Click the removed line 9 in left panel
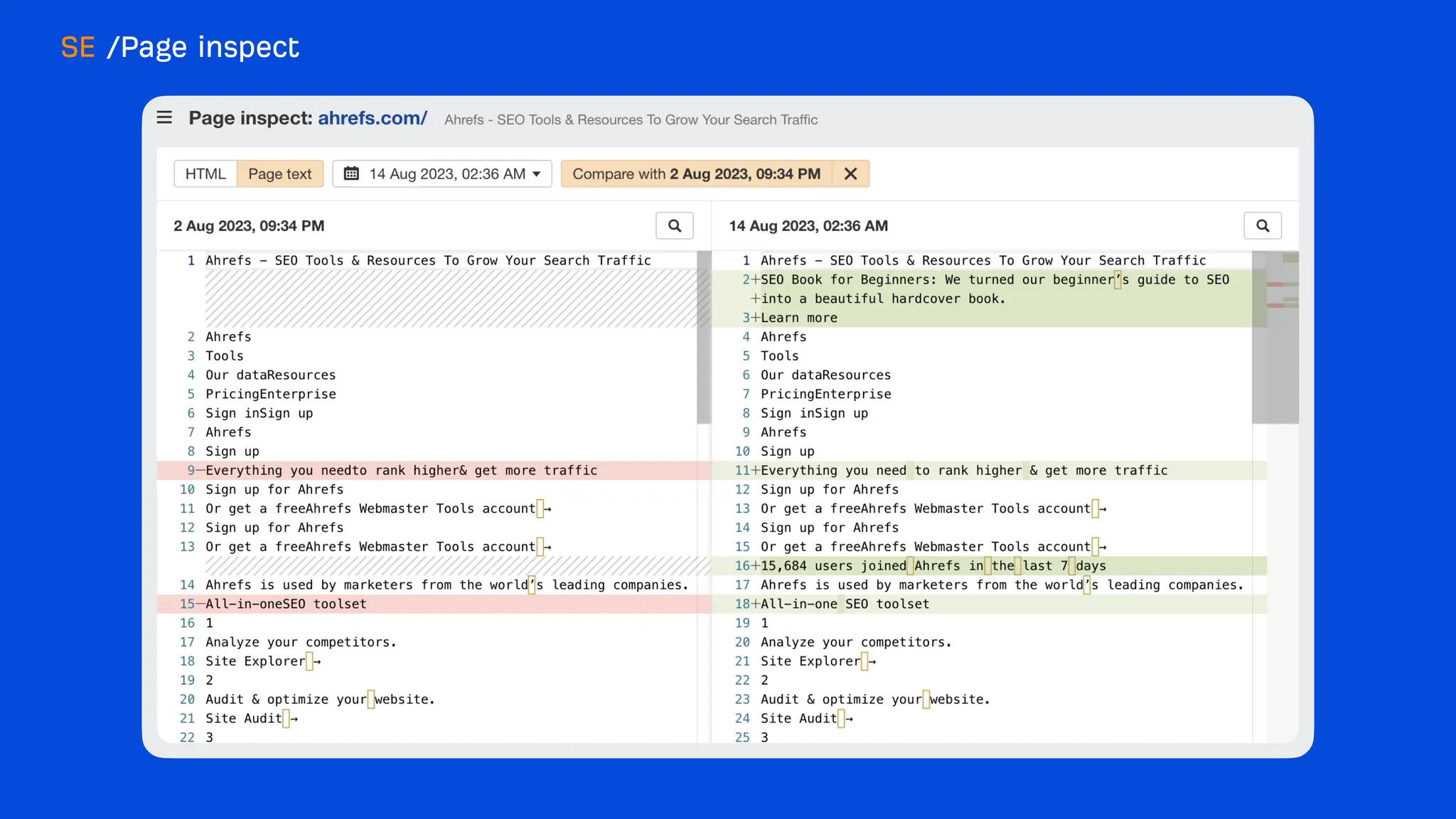 click(x=401, y=471)
